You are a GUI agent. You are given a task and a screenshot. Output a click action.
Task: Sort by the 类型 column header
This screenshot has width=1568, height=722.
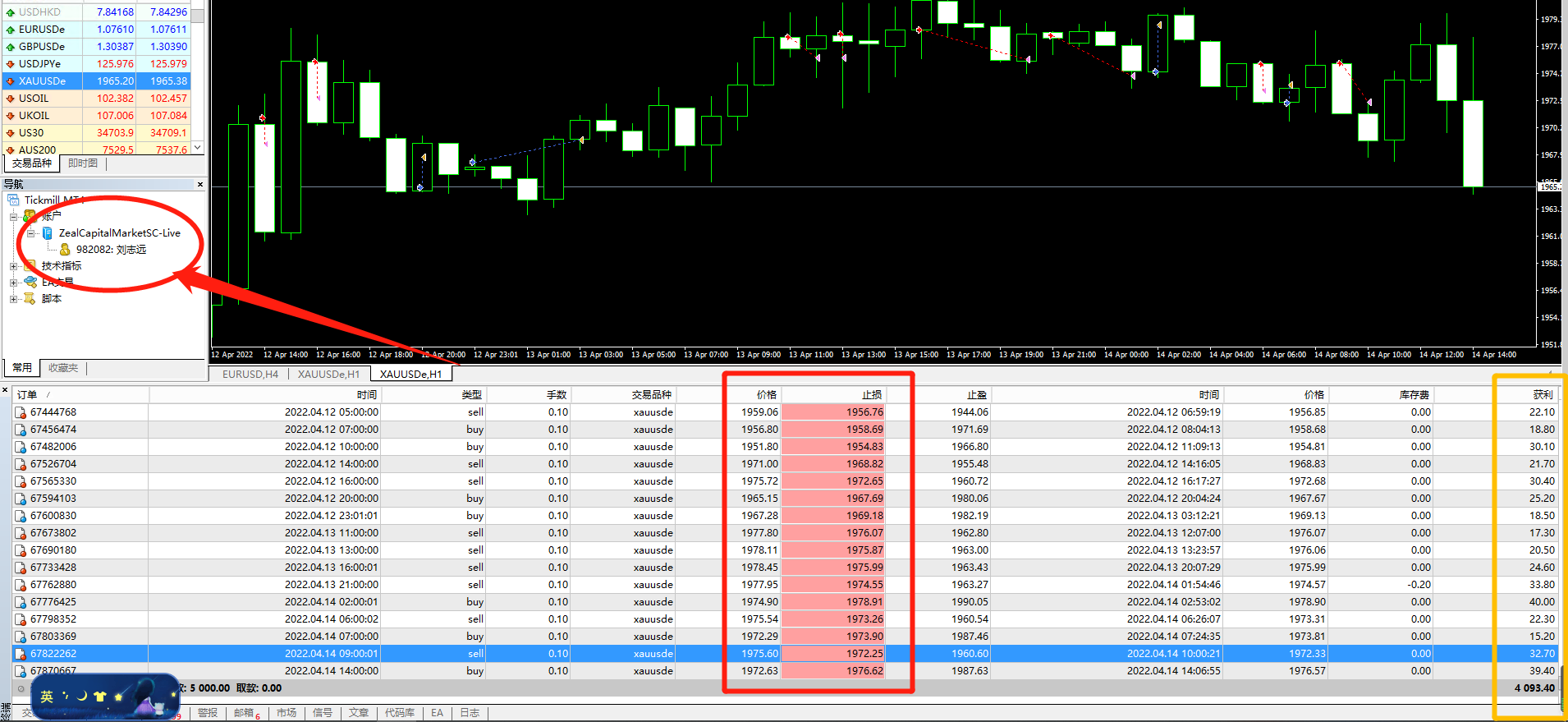point(433,395)
